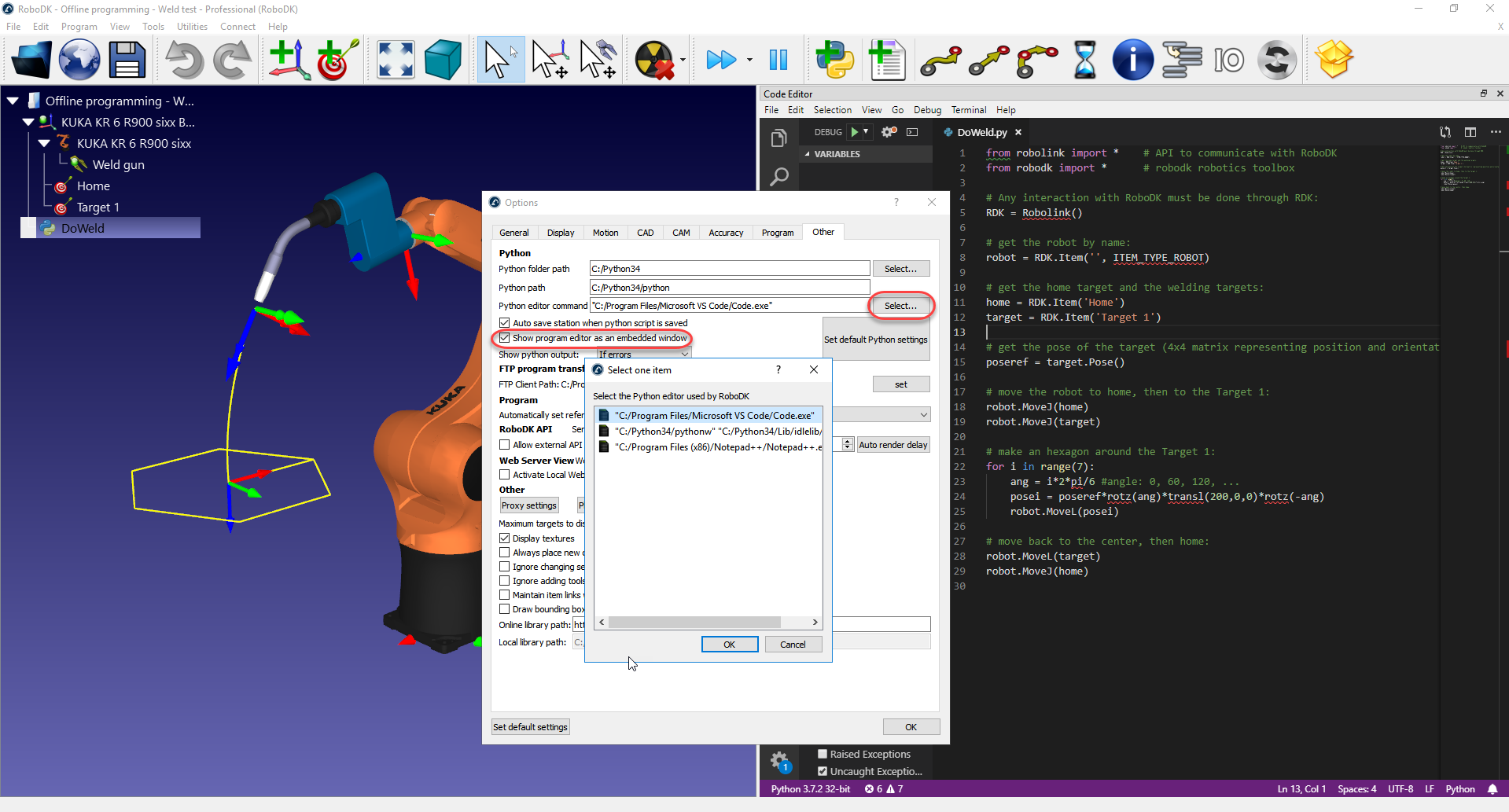Enable Draw bounding box checkbox
Image resolution: width=1509 pixels, height=812 pixels.
coord(505,609)
